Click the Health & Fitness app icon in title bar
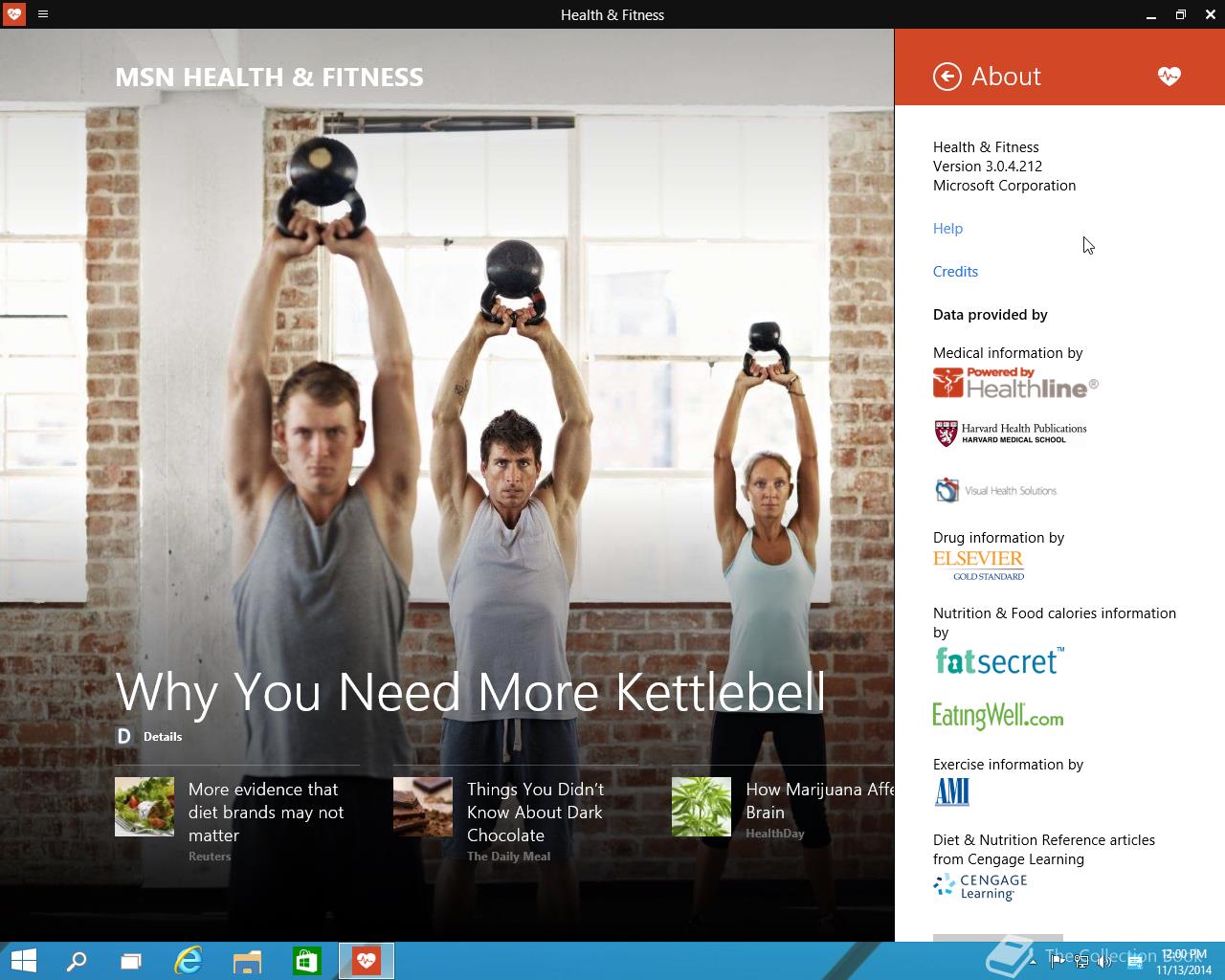1225x980 pixels. pyautogui.click(x=13, y=14)
